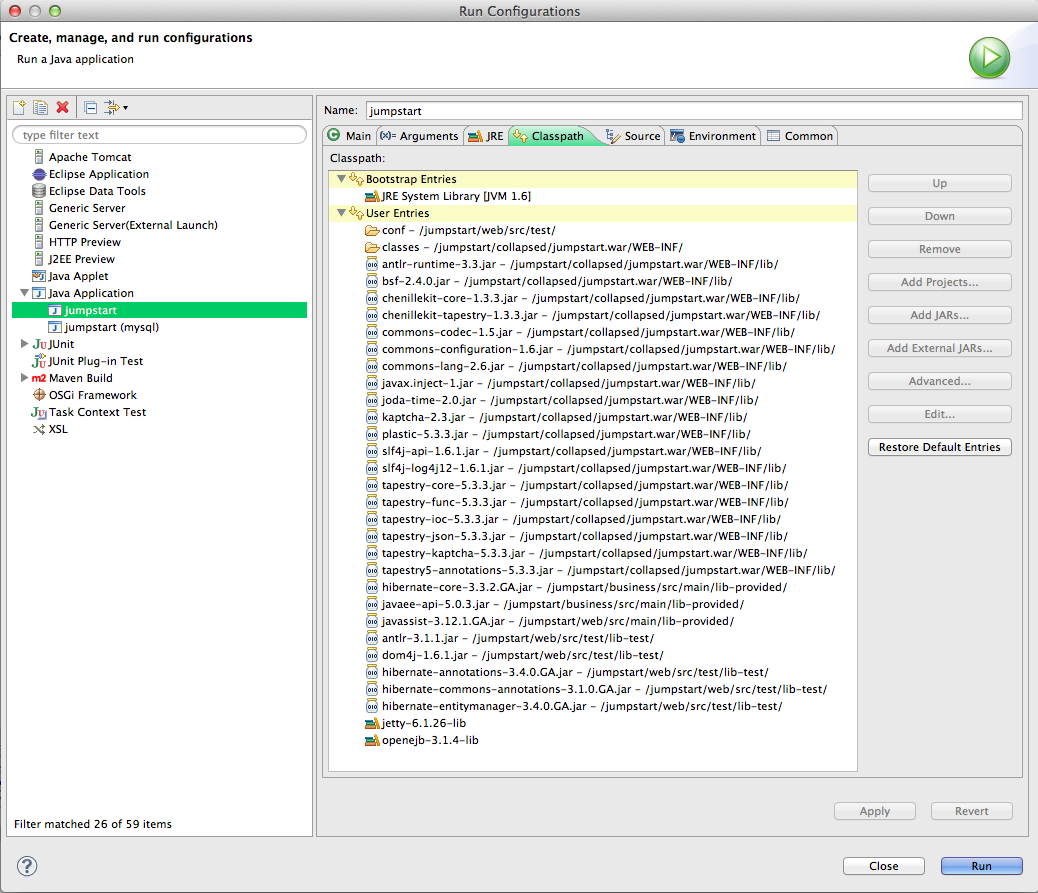The width and height of the screenshot is (1038, 893).
Task: Open the Help question mark icon
Action: (x=27, y=866)
